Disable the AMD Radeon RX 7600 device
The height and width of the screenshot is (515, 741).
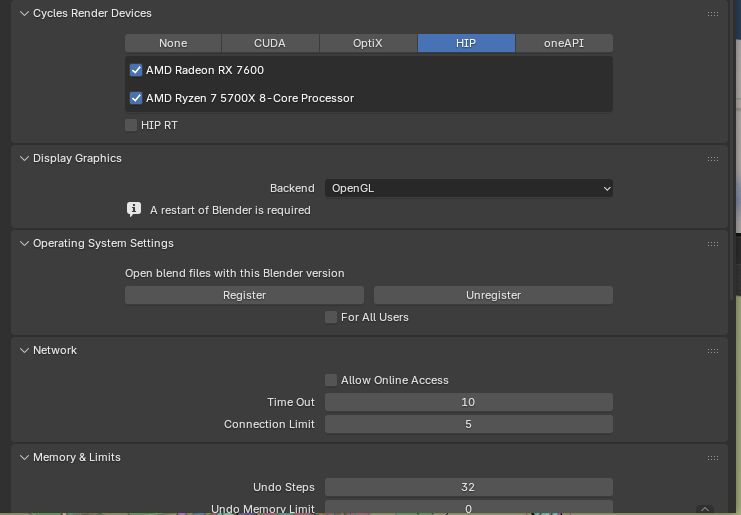[x=136, y=70]
